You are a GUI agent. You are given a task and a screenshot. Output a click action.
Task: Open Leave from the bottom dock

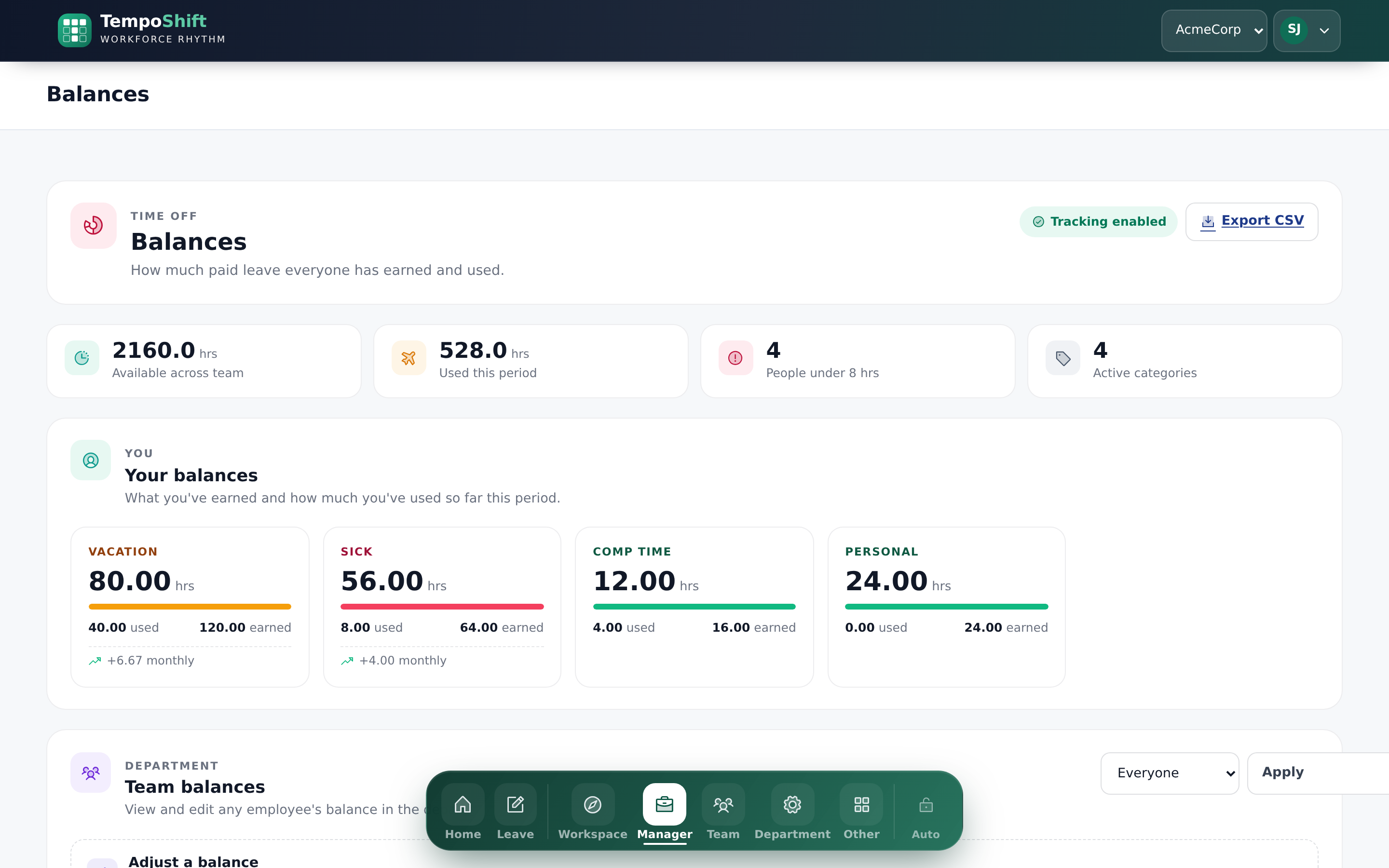(x=515, y=813)
